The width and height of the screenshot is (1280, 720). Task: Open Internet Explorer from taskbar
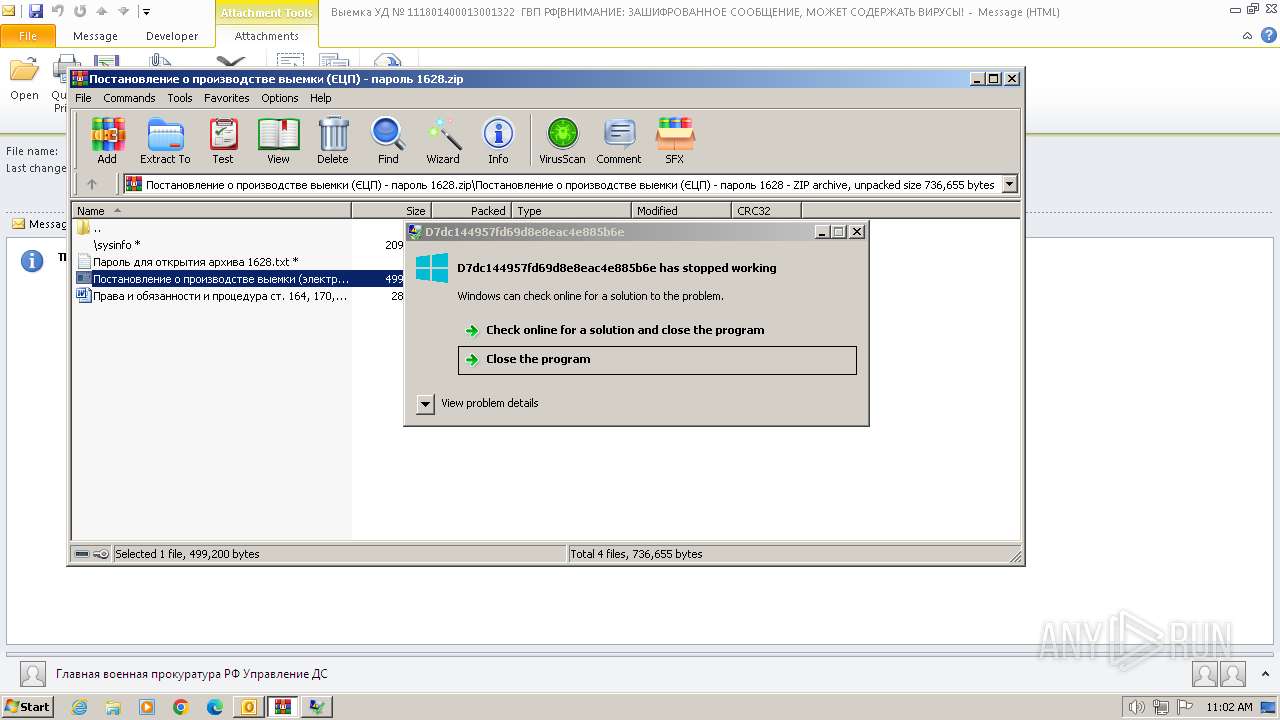coord(79,707)
